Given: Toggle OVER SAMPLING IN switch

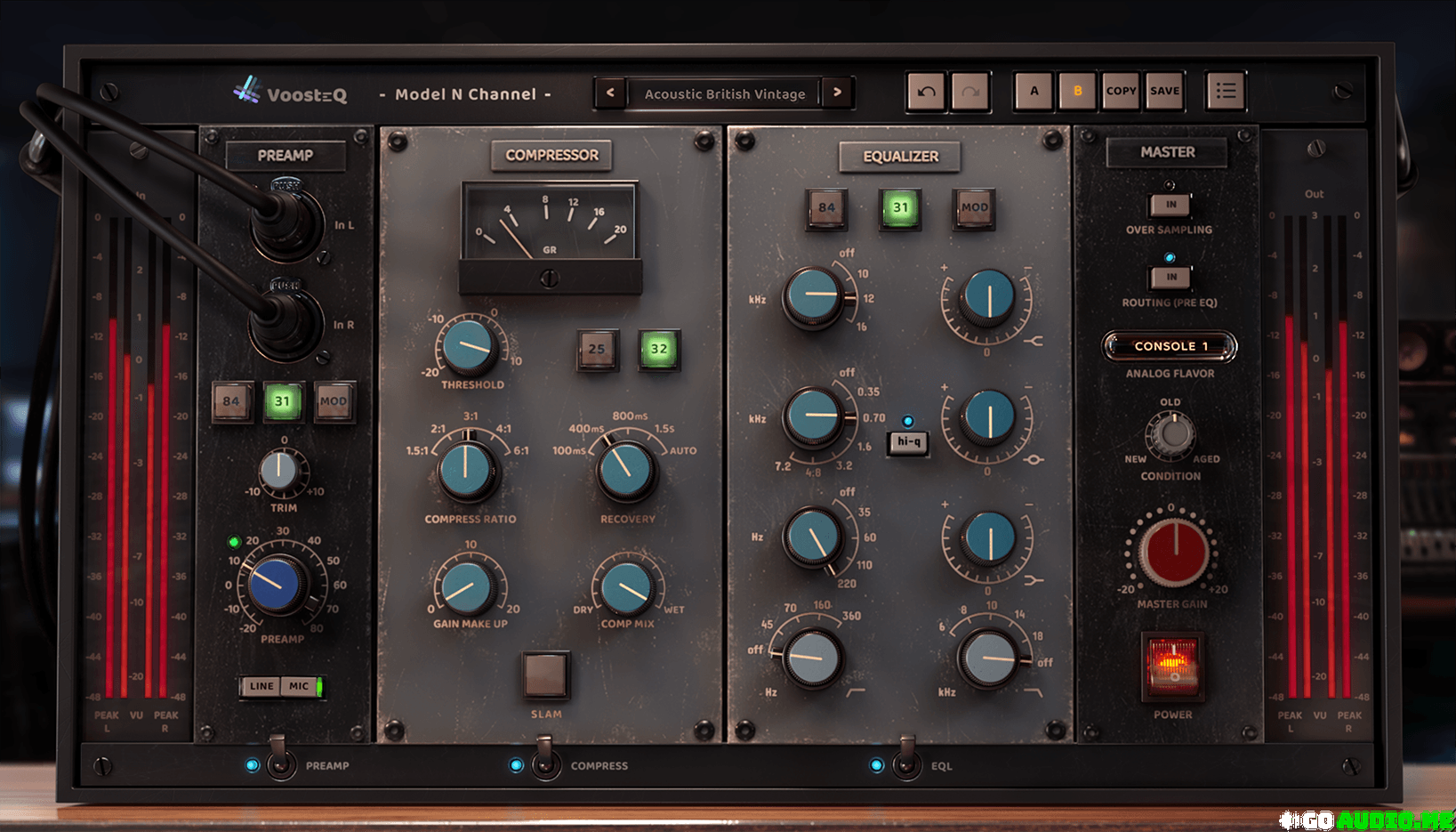Looking at the screenshot, I should point(1170,205).
